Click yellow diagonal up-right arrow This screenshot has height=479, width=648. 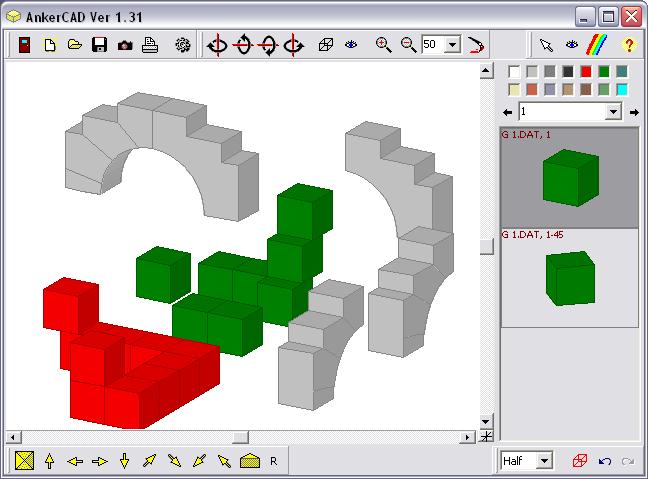tap(149, 461)
